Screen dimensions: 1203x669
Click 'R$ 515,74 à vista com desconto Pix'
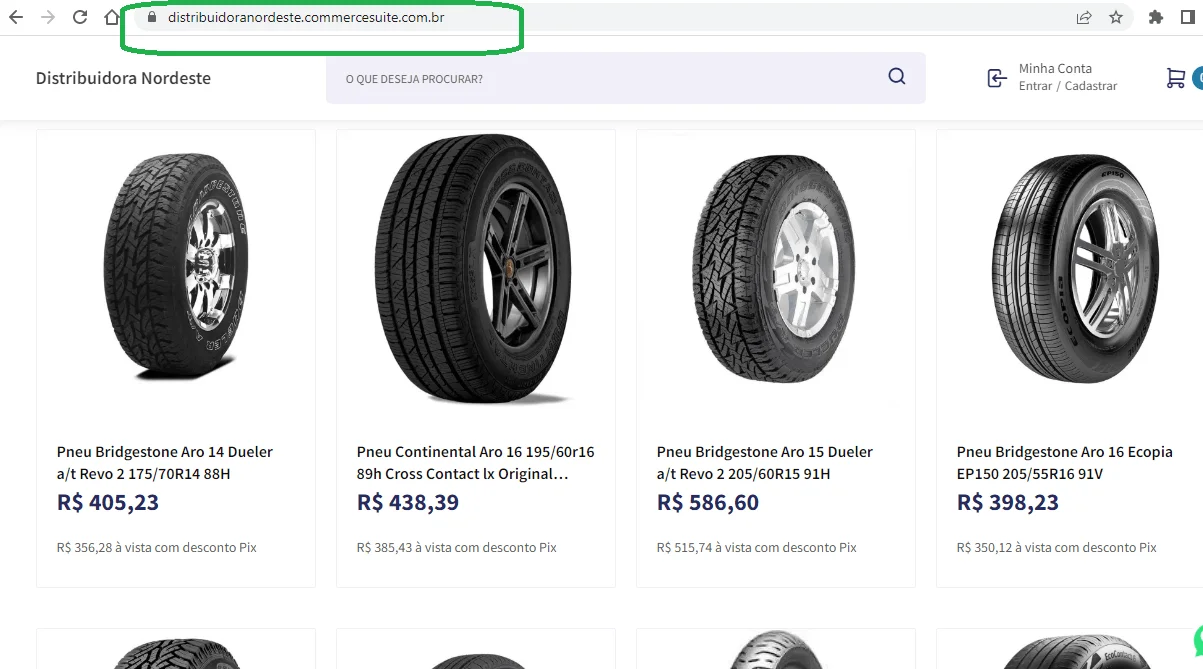757,547
